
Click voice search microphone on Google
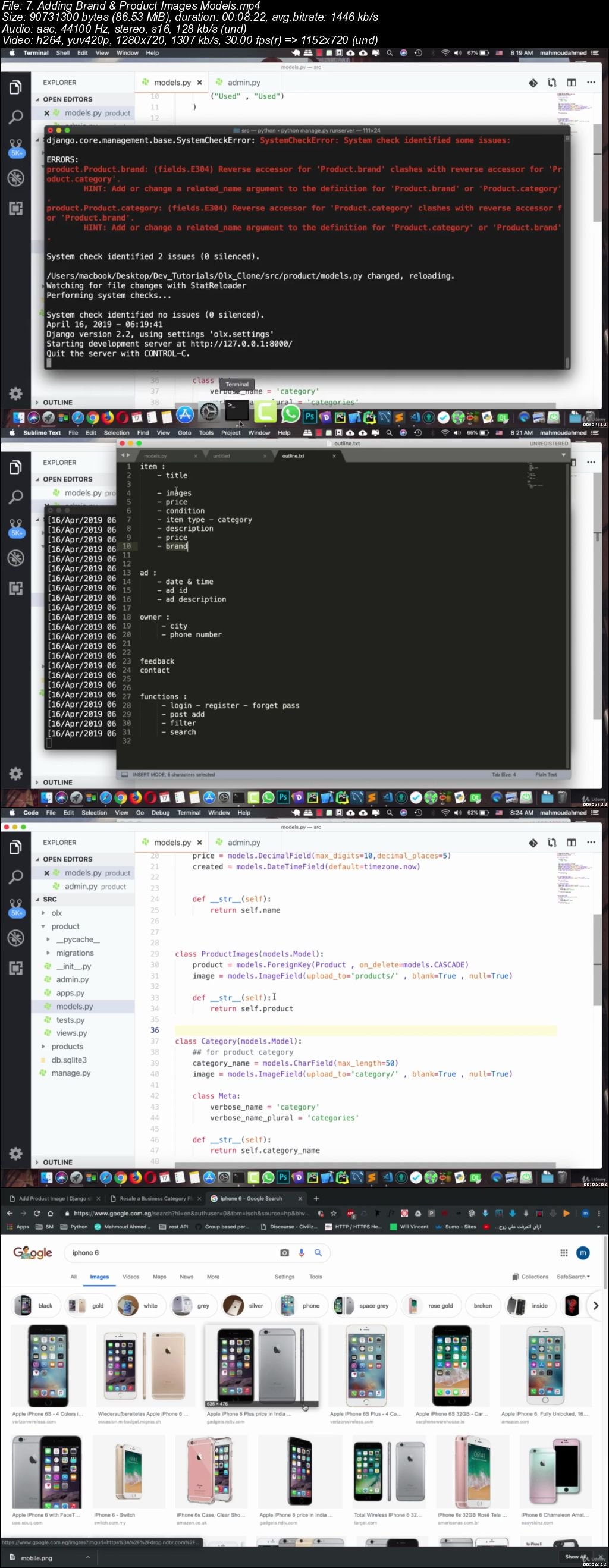coord(302,1253)
